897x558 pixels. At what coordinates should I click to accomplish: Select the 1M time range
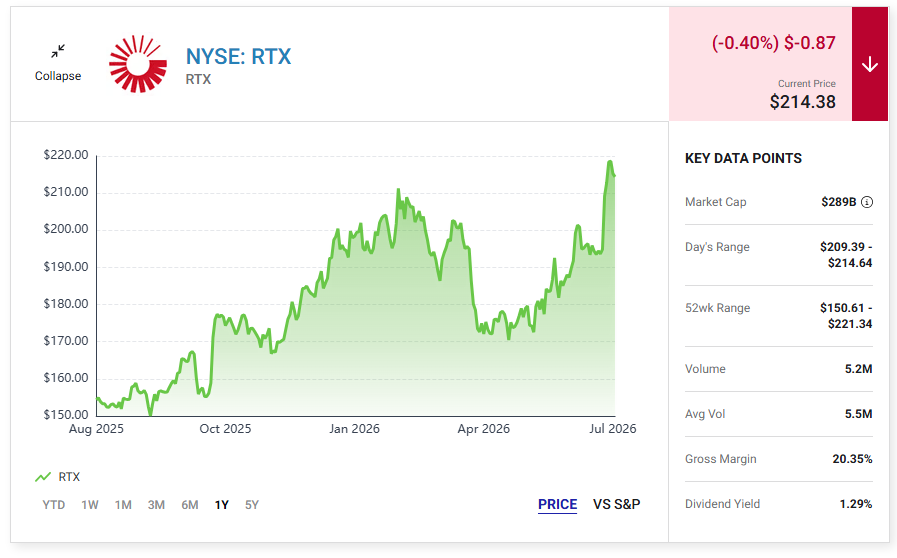tap(123, 505)
